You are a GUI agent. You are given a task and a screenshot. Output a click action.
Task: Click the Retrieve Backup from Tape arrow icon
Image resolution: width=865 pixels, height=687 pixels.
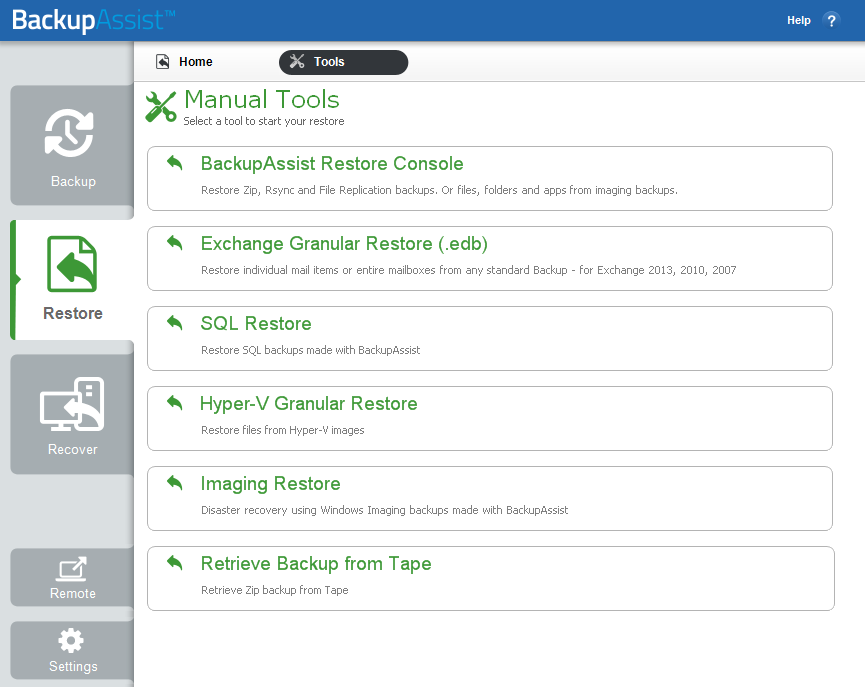click(174, 563)
